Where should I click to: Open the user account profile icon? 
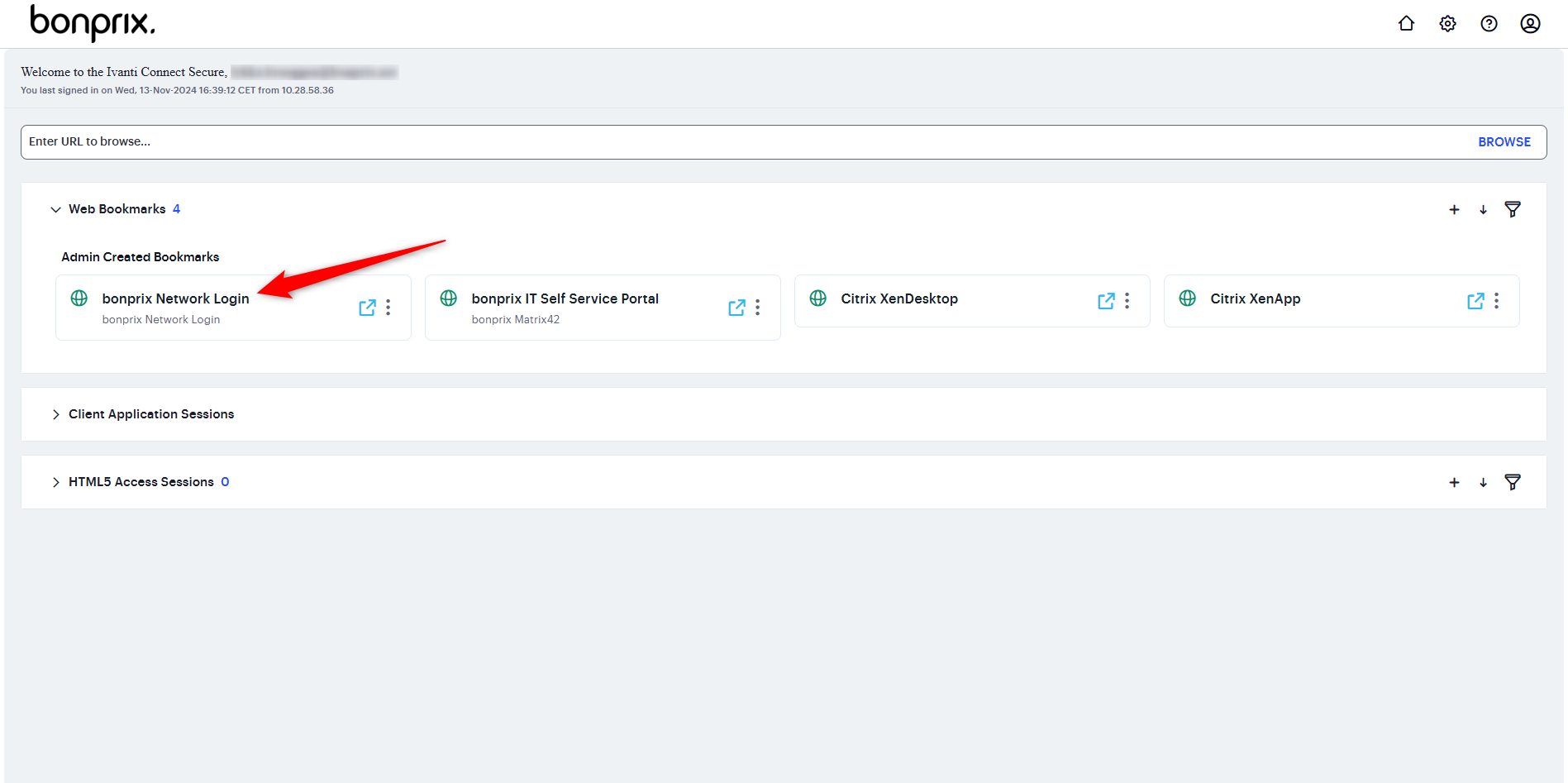[x=1530, y=24]
